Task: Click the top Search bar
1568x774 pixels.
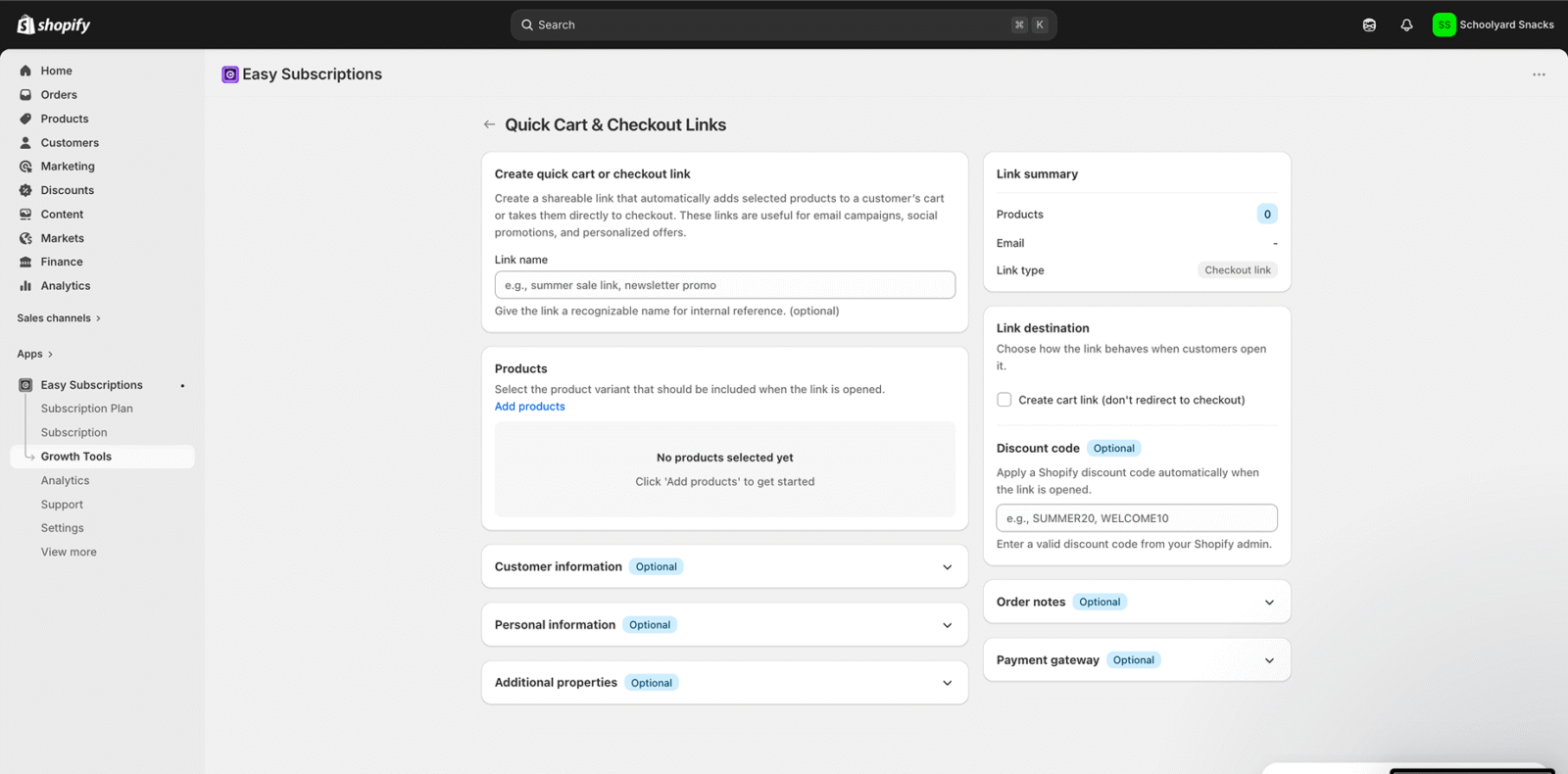Action: coord(783,24)
